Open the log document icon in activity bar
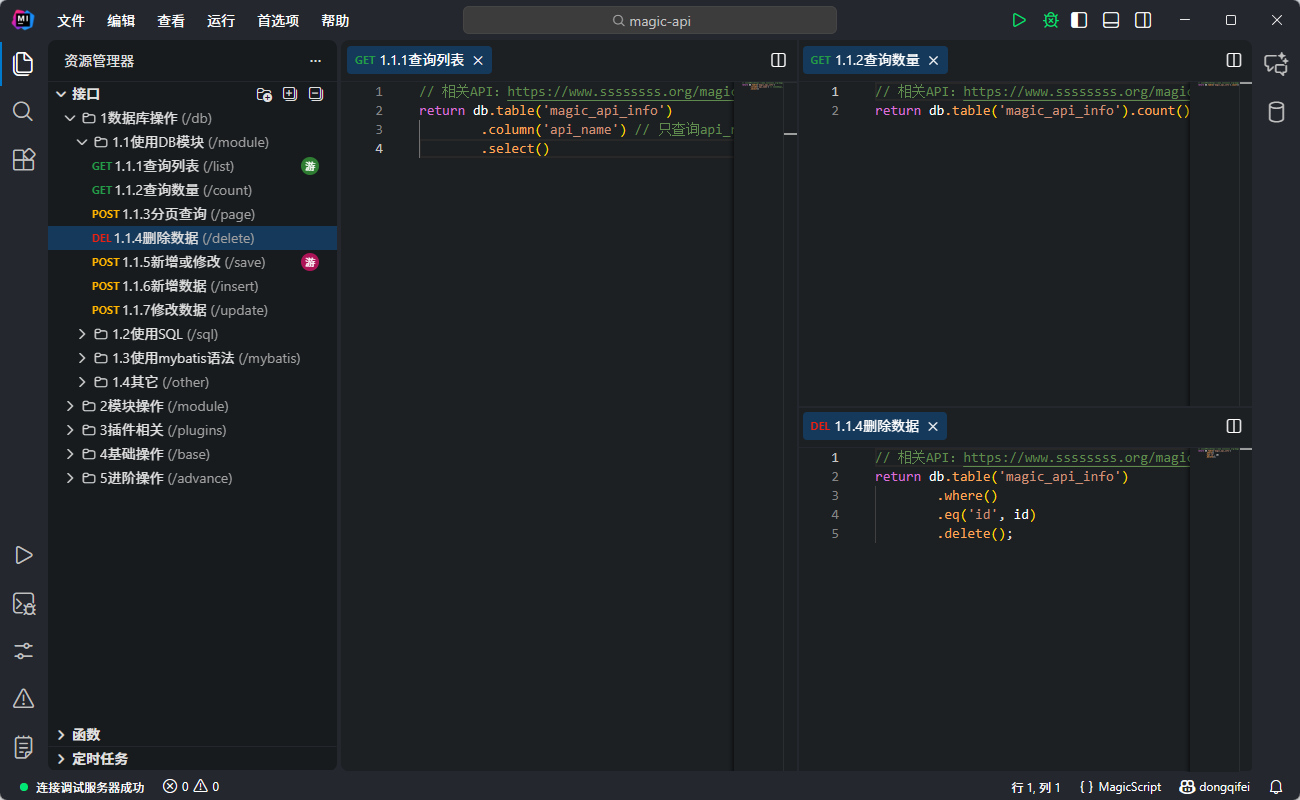This screenshot has height=800, width=1300. (x=24, y=746)
